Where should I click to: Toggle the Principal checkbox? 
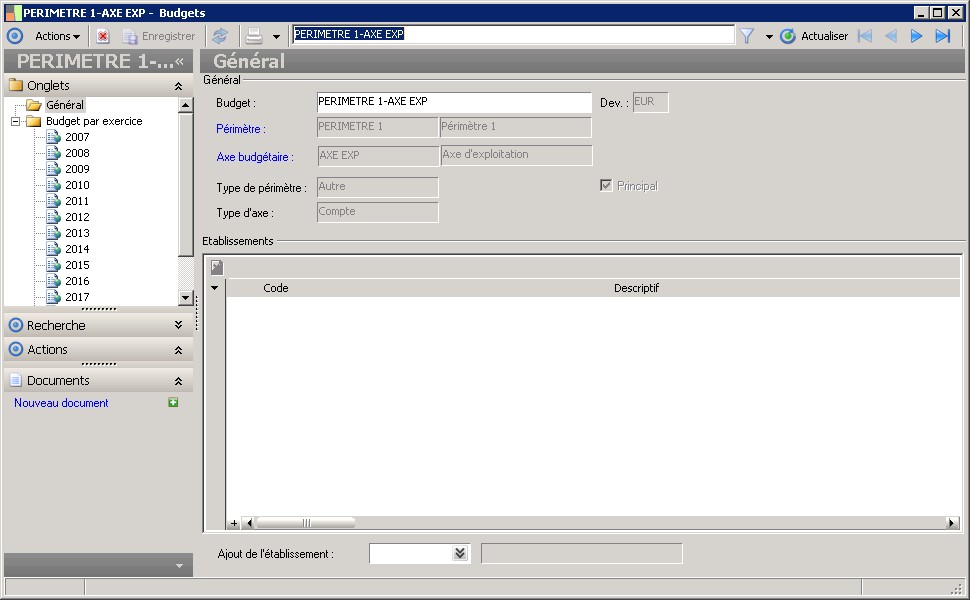606,186
